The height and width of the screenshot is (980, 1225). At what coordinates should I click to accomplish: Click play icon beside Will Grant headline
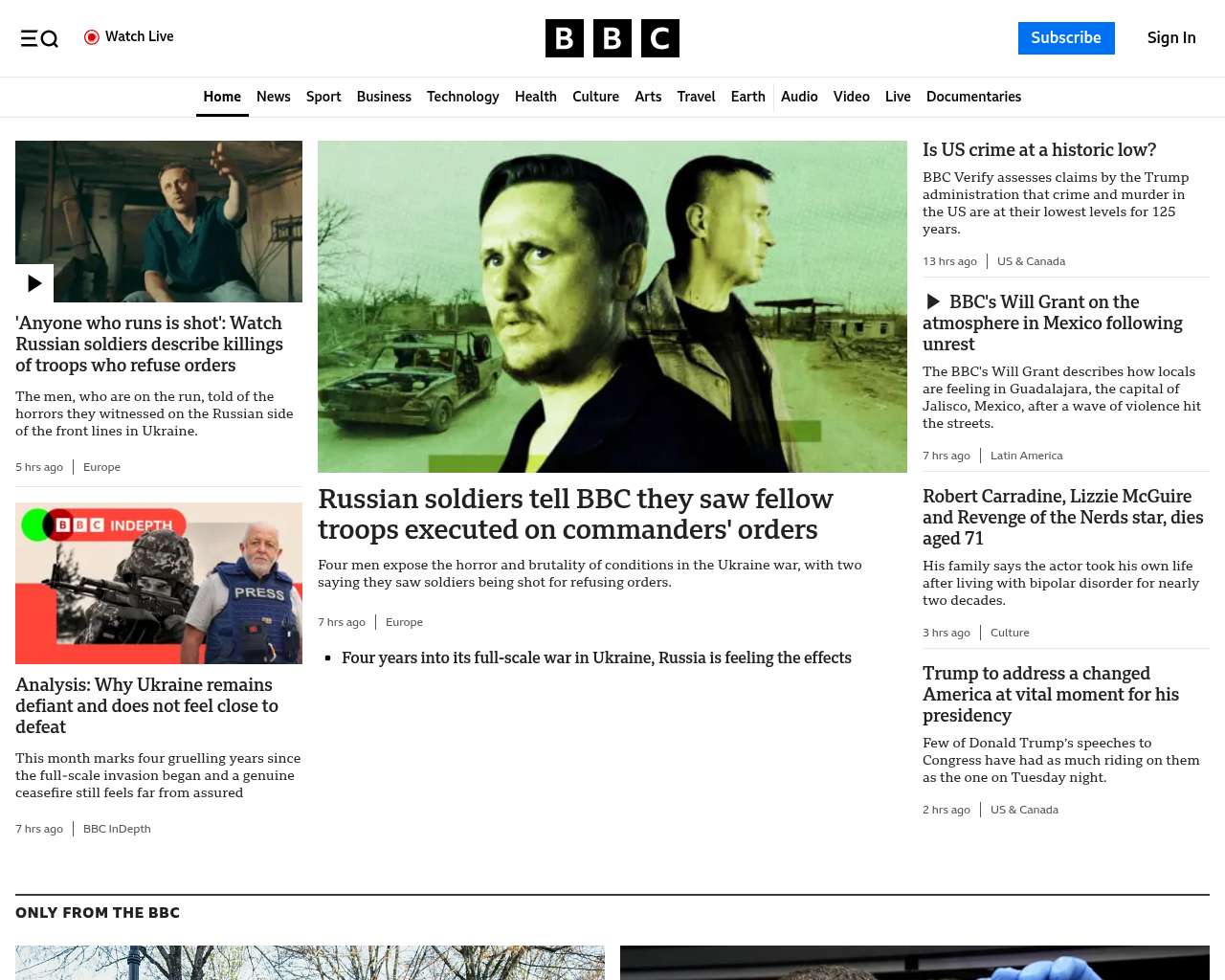coord(933,302)
